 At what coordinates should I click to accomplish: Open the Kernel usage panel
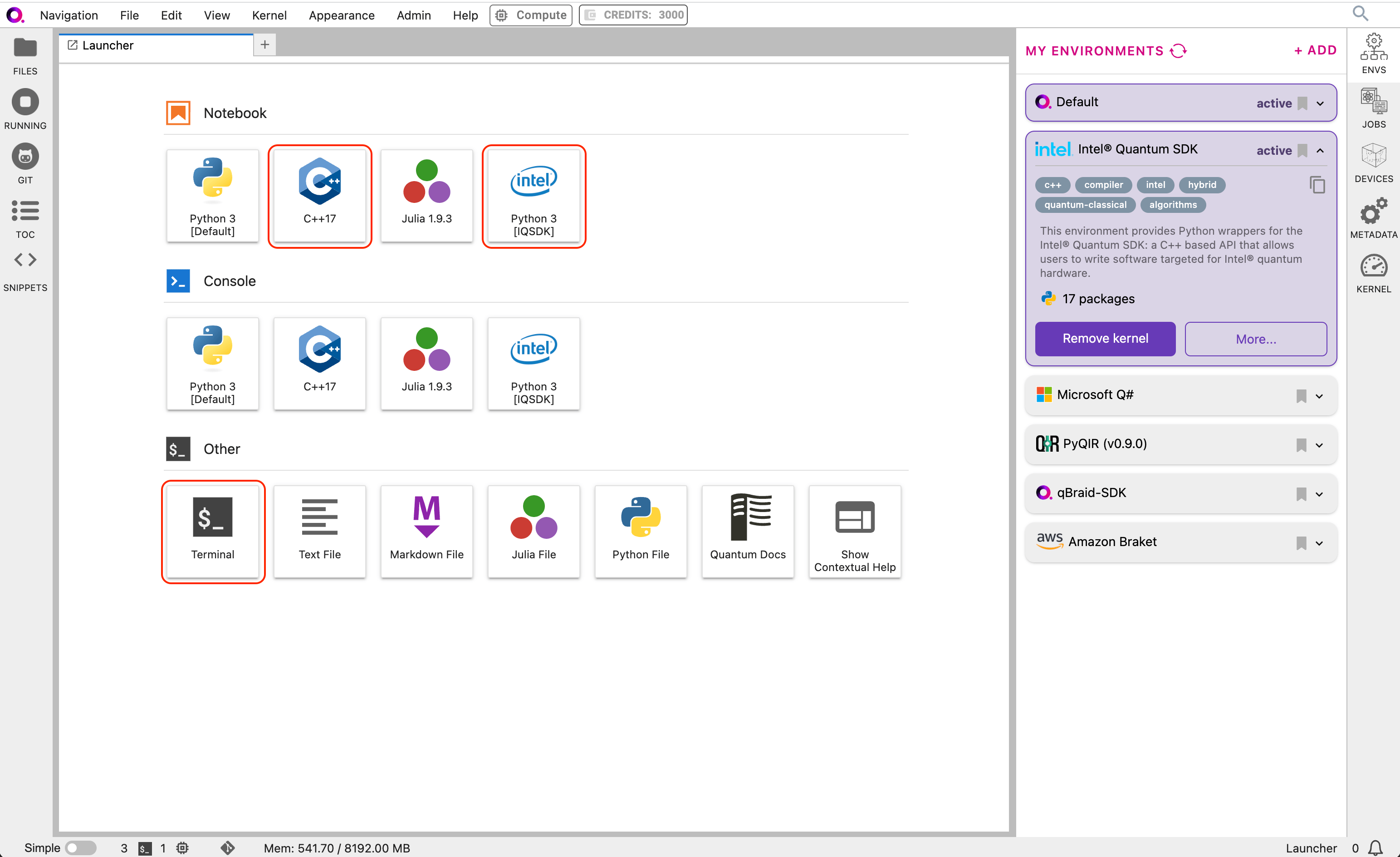pyautogui.click(x=1373, y=273)
